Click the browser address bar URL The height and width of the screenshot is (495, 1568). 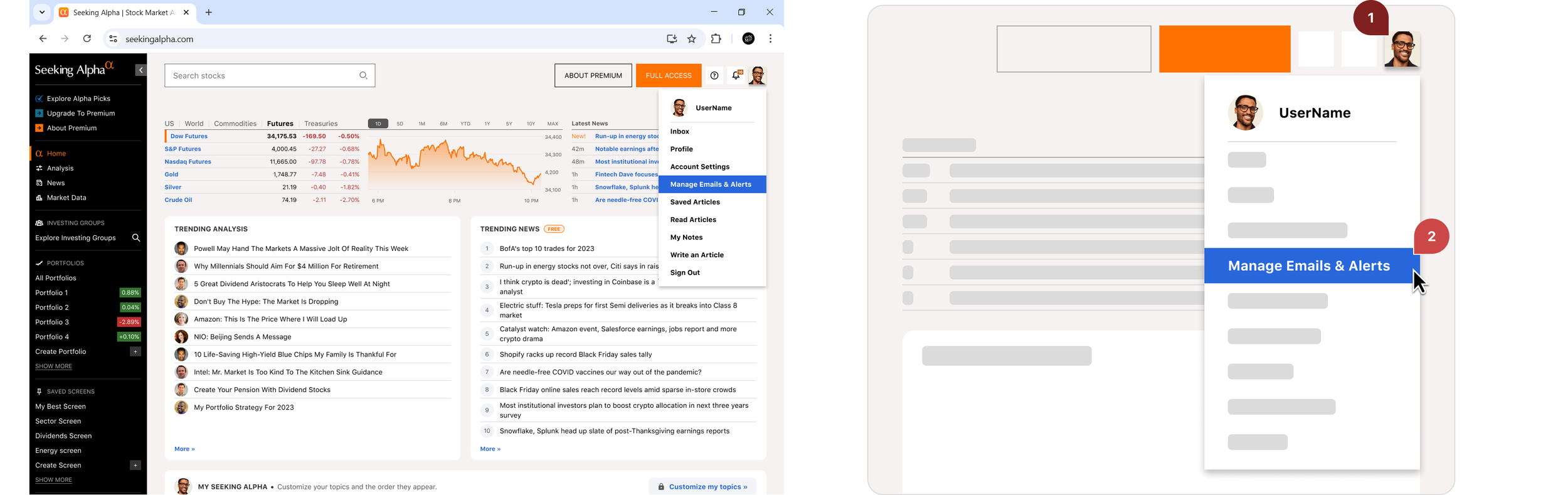click(x=159, y=39)
